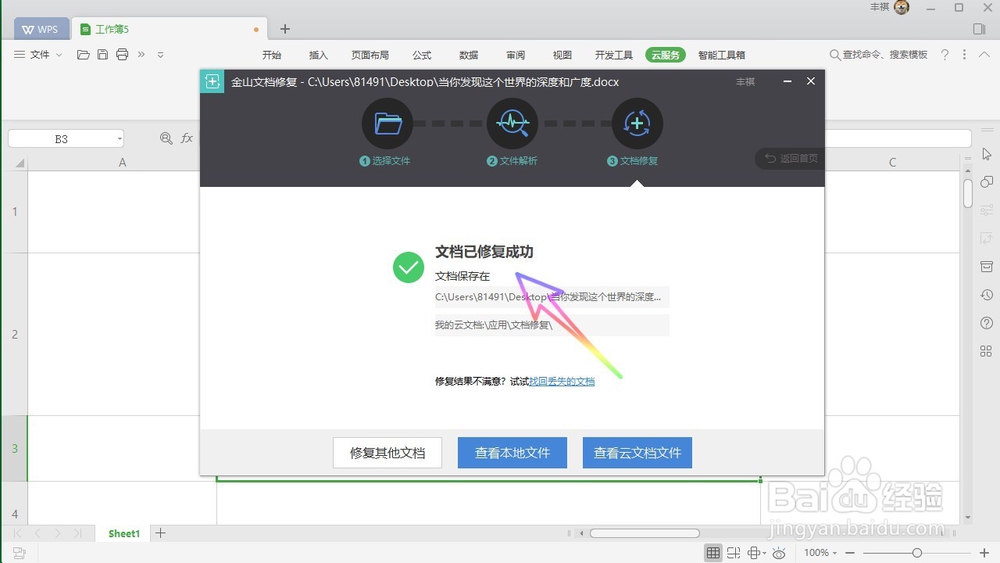The image size is (1000, 563).
Task: Select the 云服务 ribbon tab
Action: click(665, 55)
